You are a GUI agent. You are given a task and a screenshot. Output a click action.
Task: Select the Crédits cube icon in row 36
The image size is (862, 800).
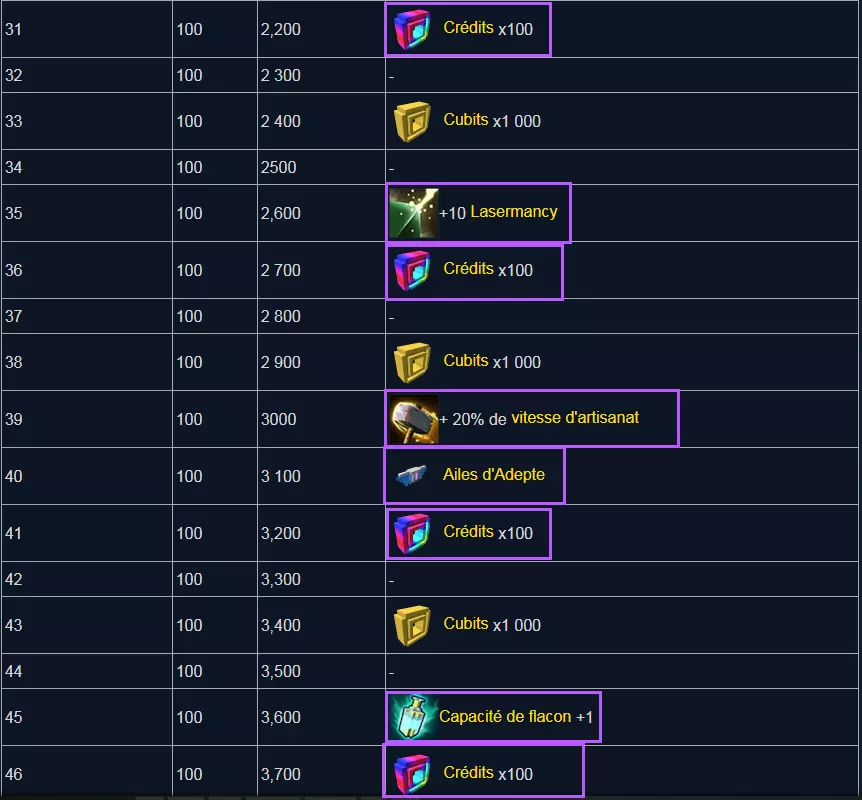tap(412, 270)
